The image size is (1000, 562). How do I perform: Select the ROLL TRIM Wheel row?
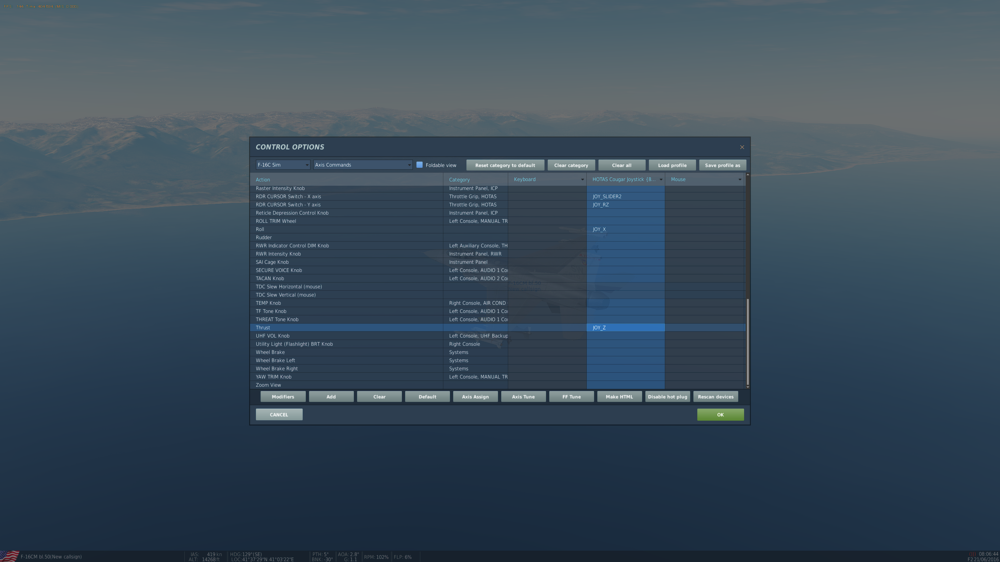[497, 221]
